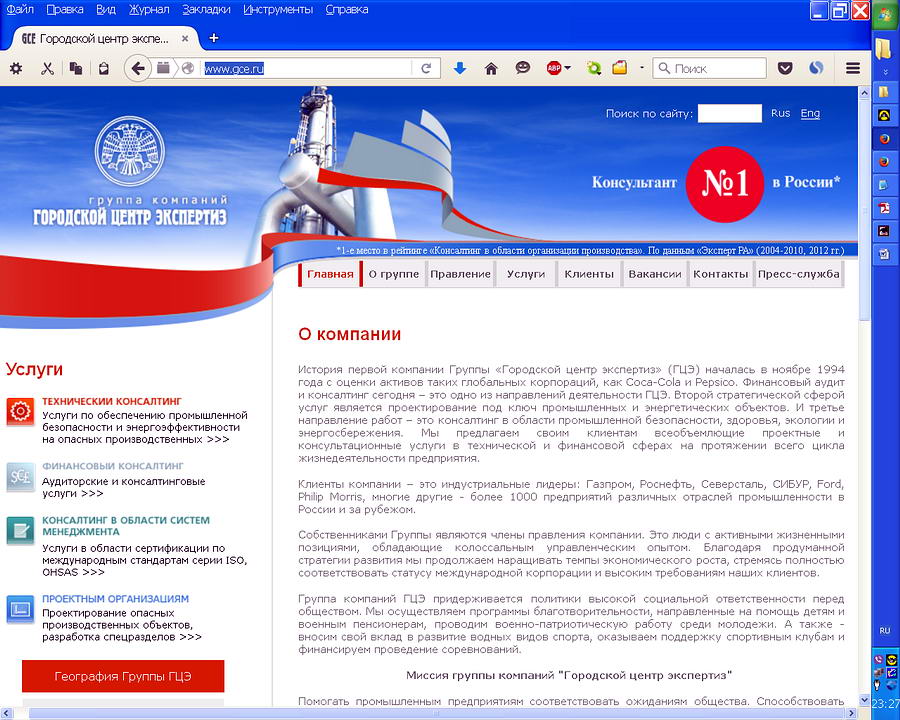Screen dimensions: 900x720
Task: Click the folder icon left of globe
Action: (x=163, y=68)
